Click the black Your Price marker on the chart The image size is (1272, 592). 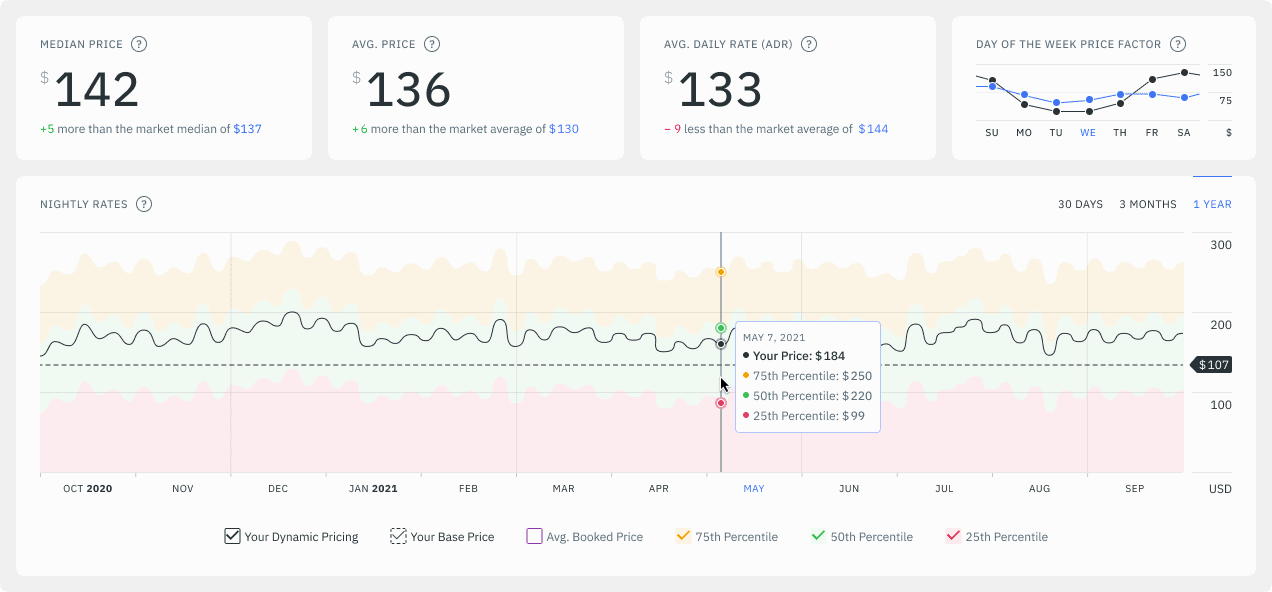pyautogui.click(x=720, y=344)
